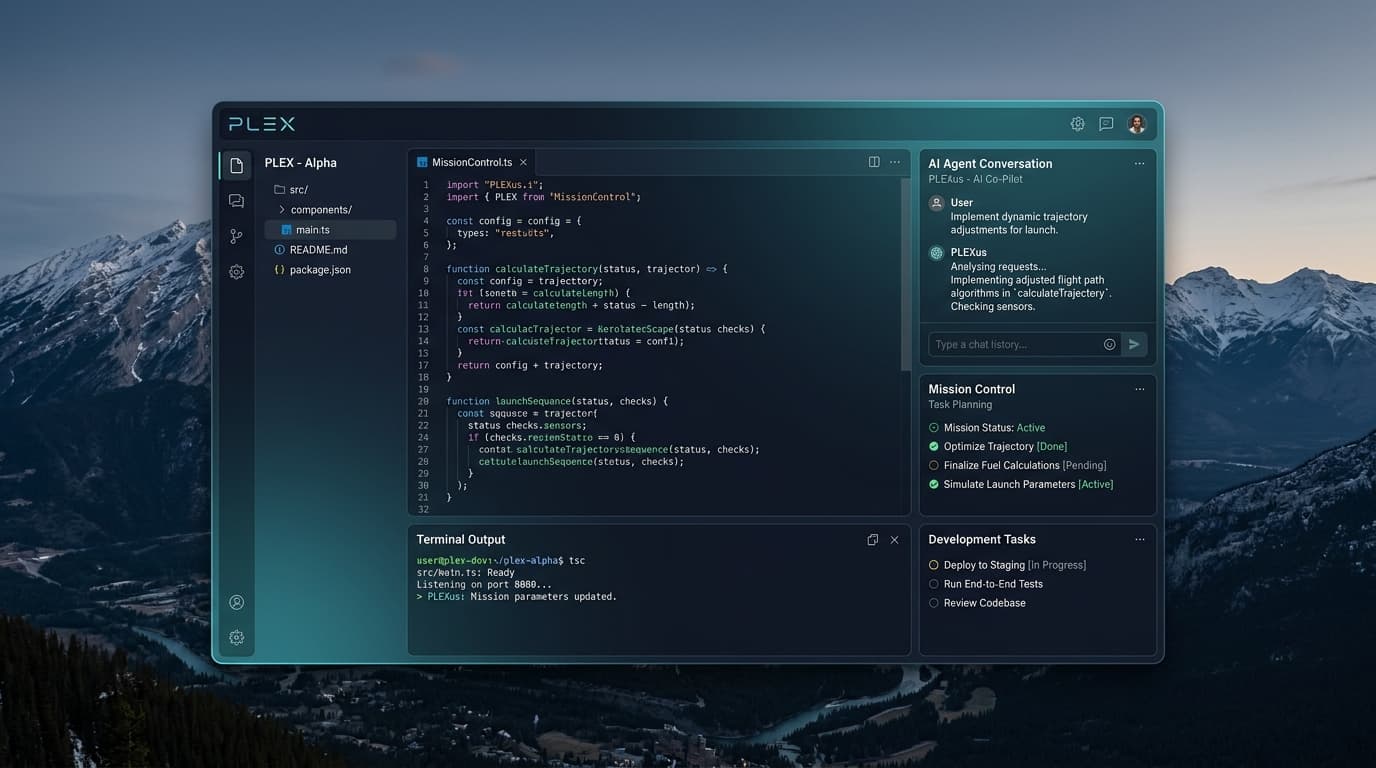Toggle Simulate Launch Parameters check
The image size is (1376, 768).
[x=934, y=484]
